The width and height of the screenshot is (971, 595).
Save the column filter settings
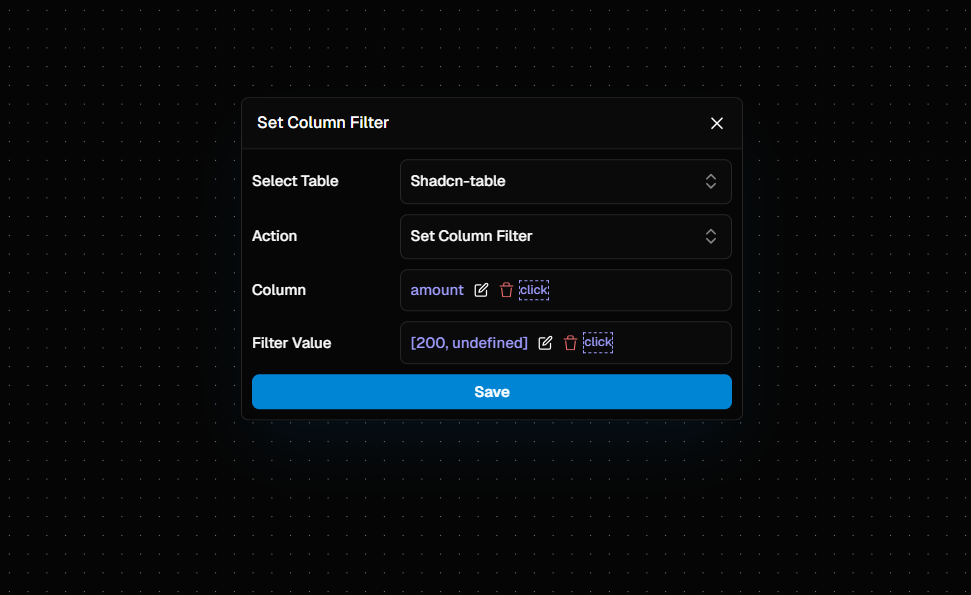tap(491, 391)
